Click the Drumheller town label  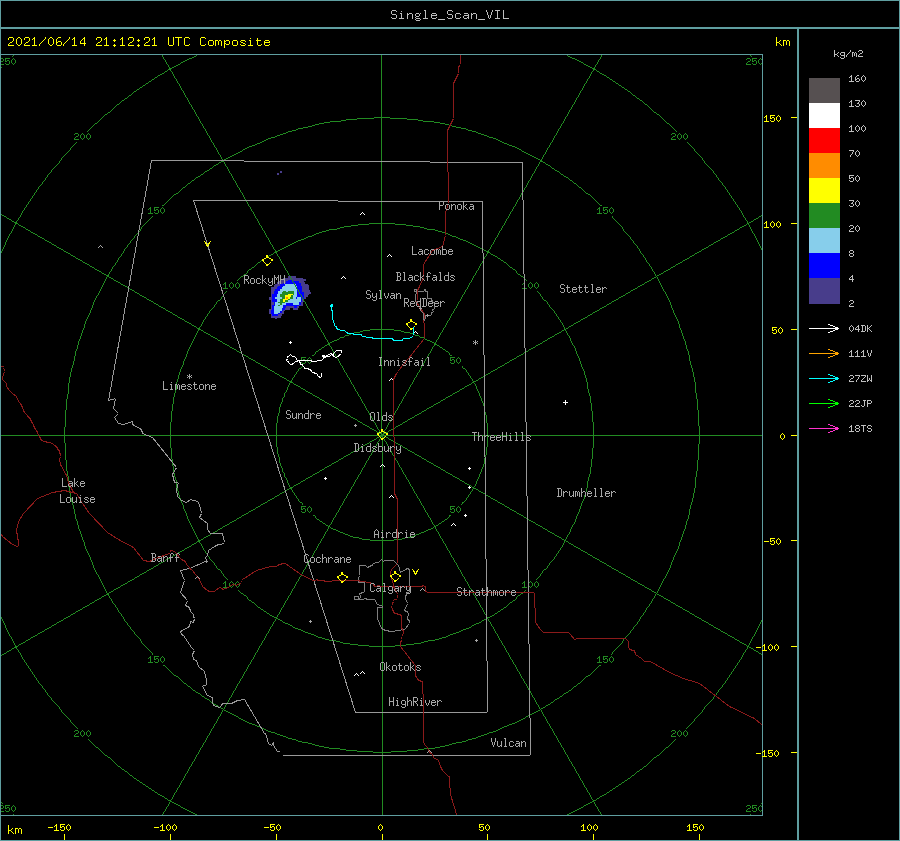point(586,493)
